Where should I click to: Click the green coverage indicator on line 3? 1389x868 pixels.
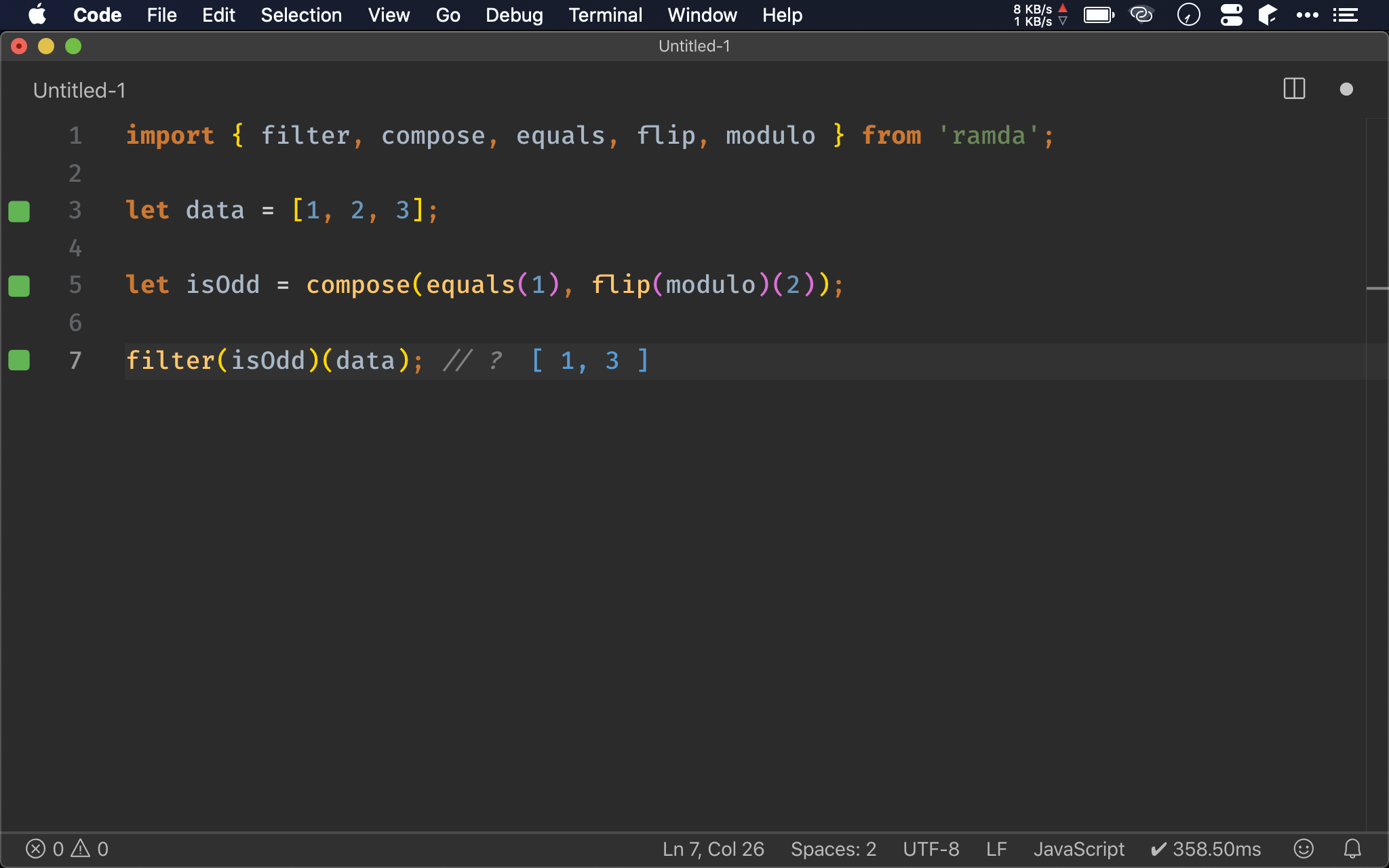pyautogui.click(x=19, y=211)
